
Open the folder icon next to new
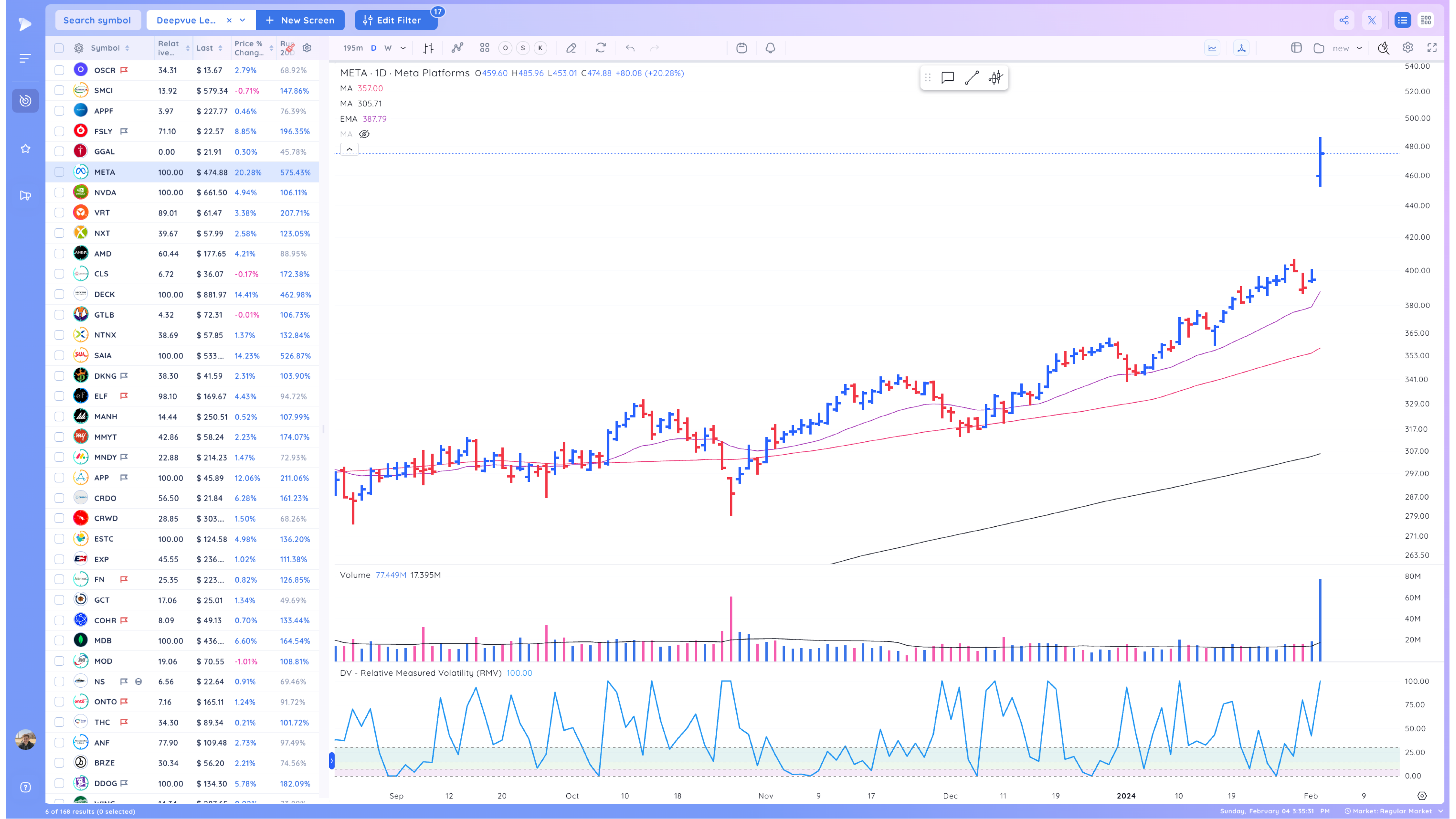(x=1319, y=48)
